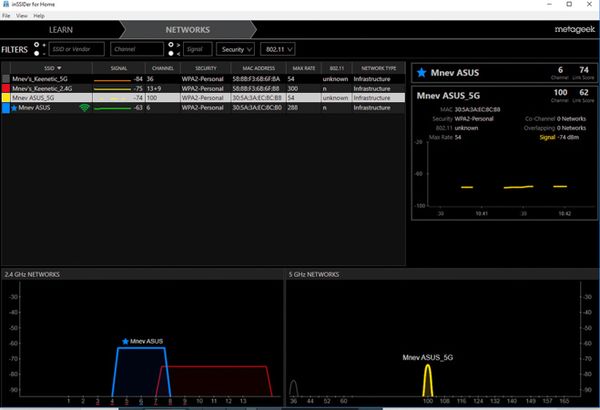Click the blue Mnev ASUS trapezoid in 2.4 GHz graph
Screen dimensions: 600x410
tap(141, 371)
